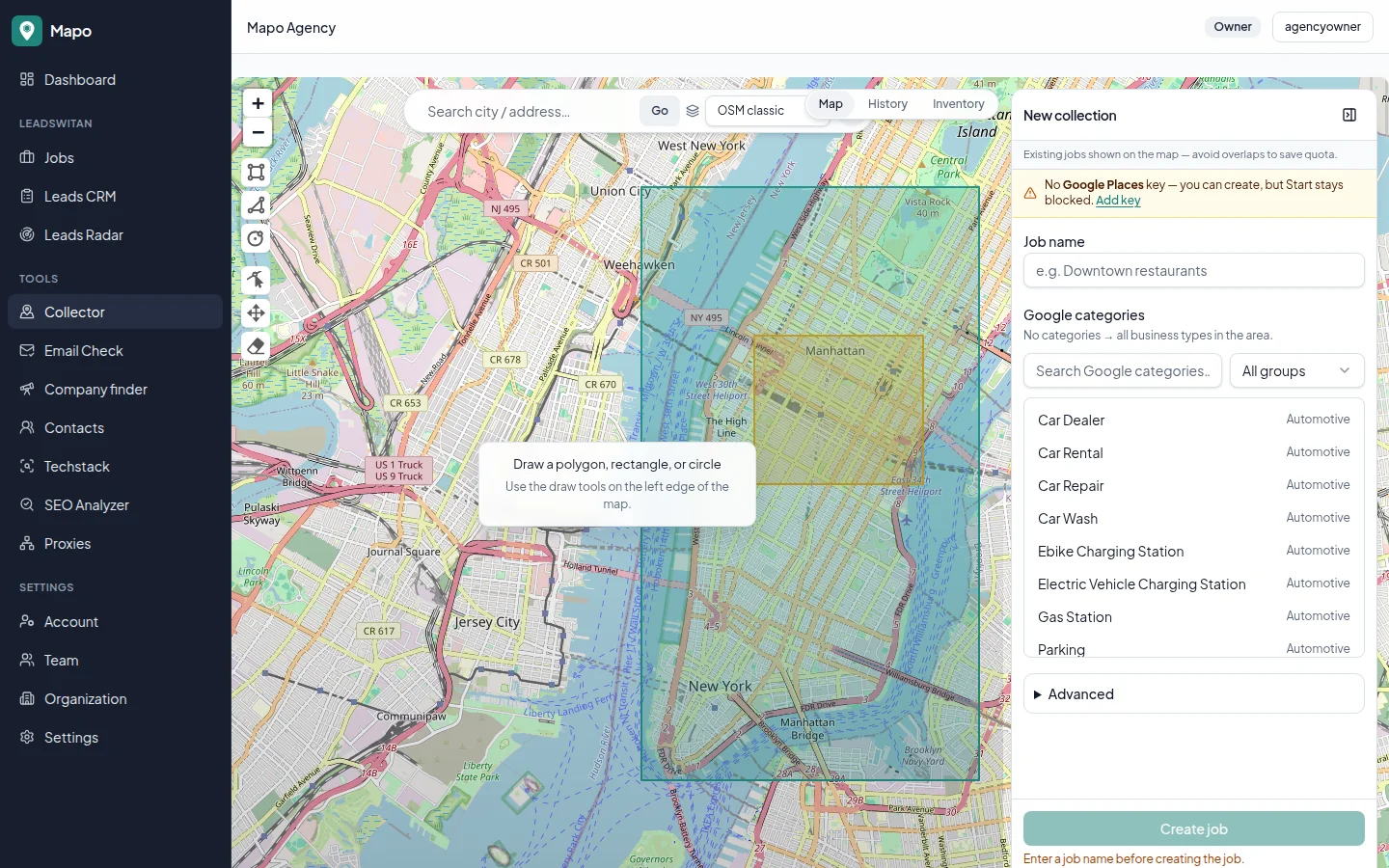Click the Mapo logo icon

[x=27, y=31]
